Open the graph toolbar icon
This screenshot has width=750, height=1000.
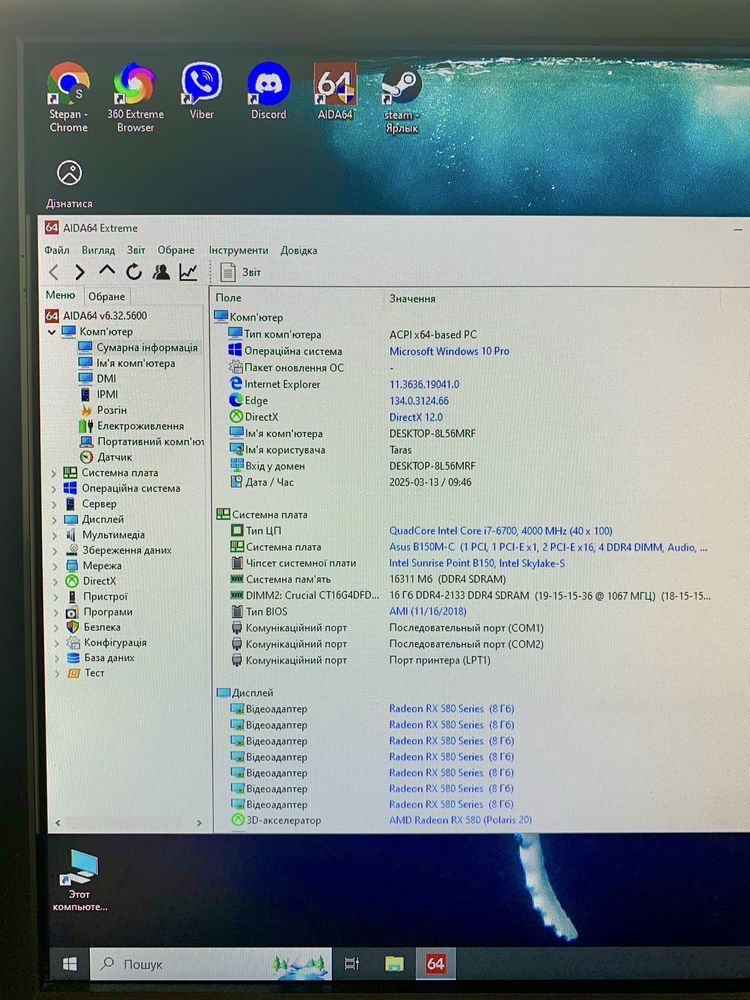point(188,272)
